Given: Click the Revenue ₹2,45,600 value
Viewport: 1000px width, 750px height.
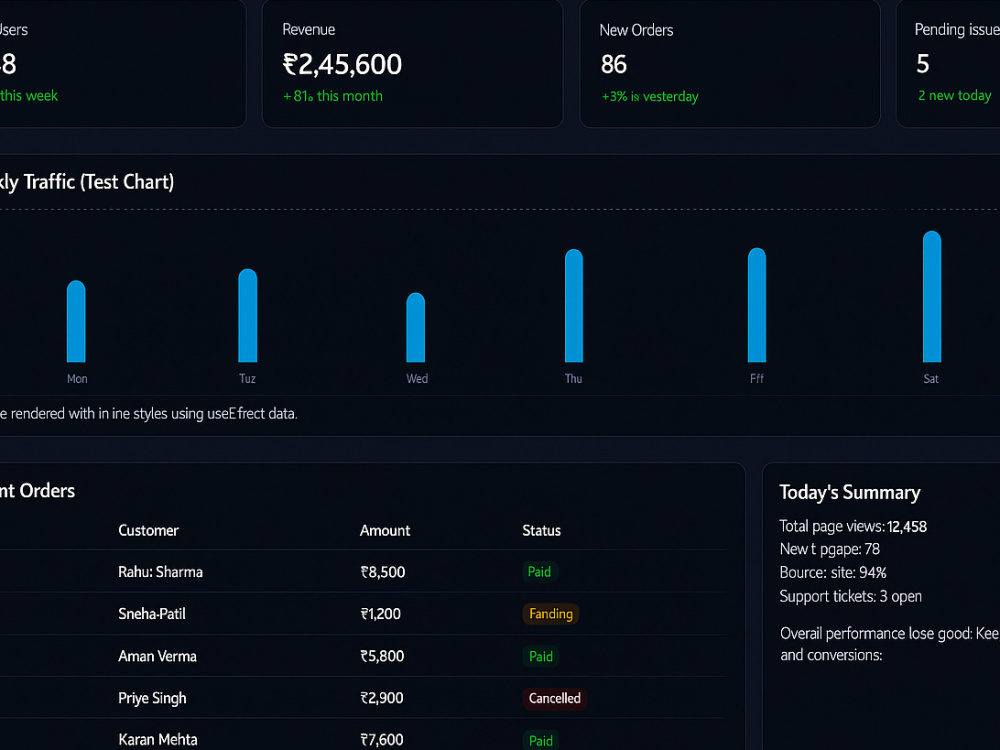Looking at the screenshot, I should [342, 64].
